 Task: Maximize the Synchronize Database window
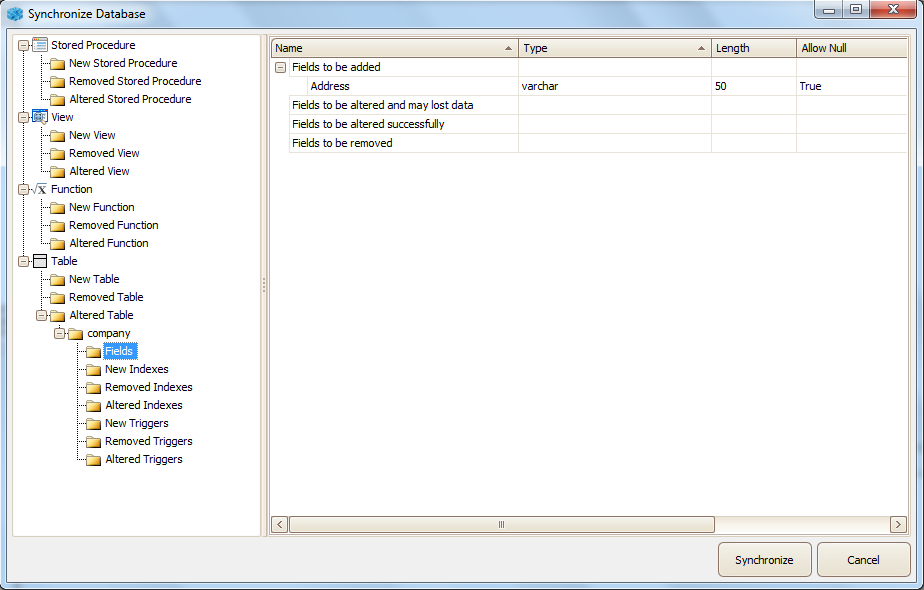(x=856, y=9)
